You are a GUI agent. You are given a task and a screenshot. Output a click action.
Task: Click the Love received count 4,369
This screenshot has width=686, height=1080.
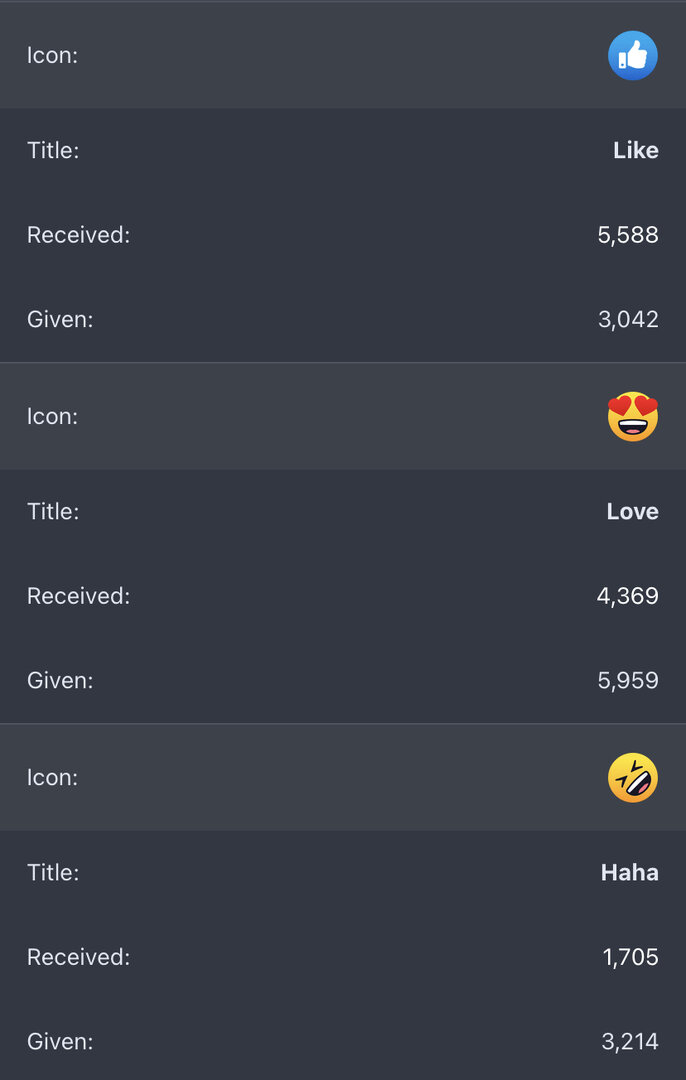(x=627, y=596)
